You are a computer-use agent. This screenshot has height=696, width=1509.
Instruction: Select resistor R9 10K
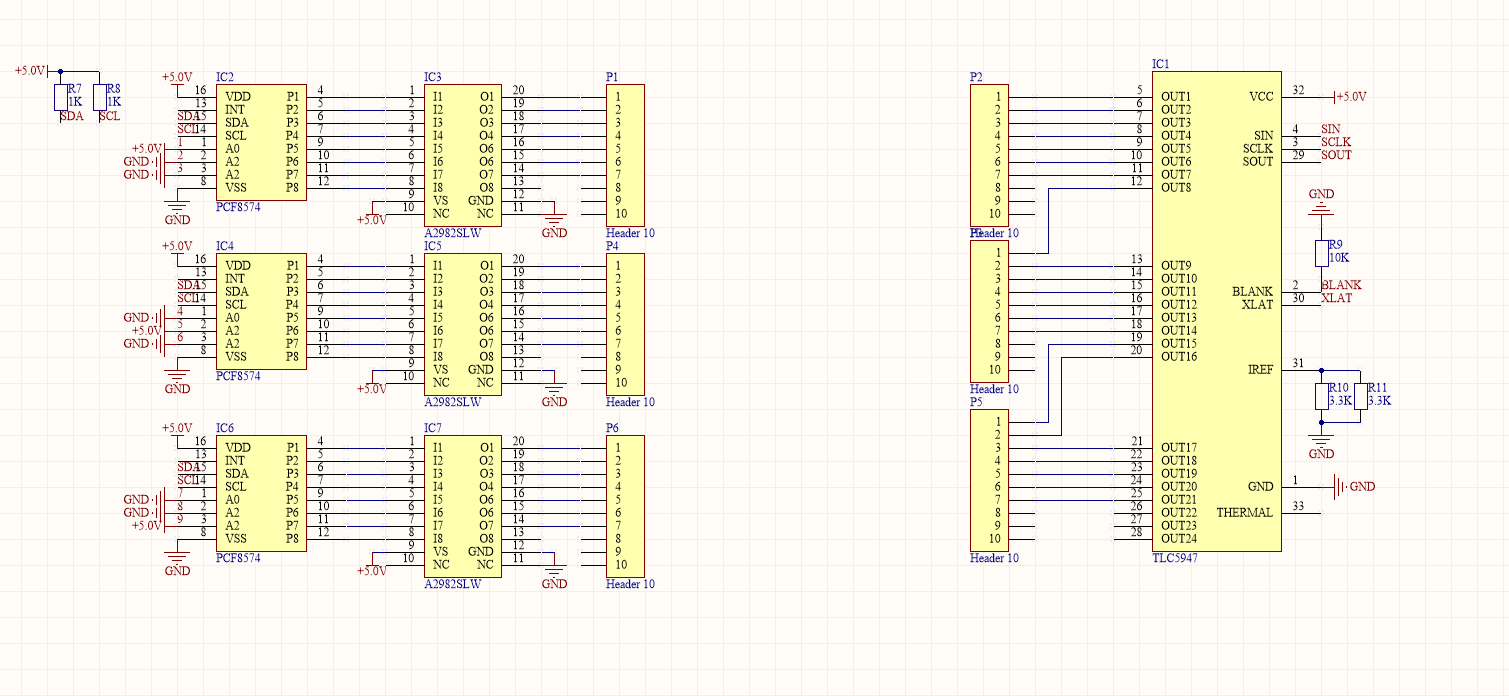coord(1321,252)
